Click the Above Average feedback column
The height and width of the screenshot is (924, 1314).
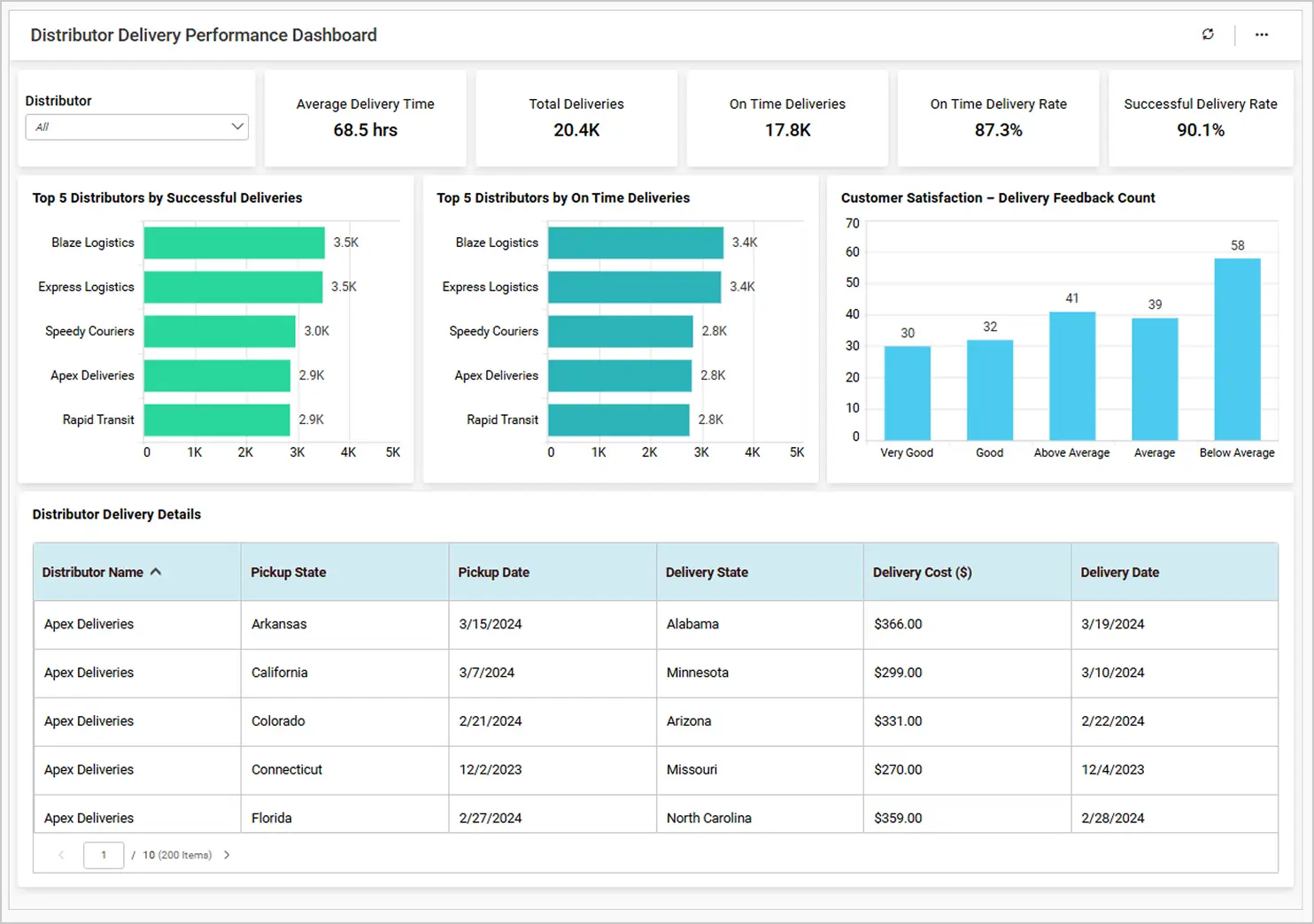coord(1072,376)
